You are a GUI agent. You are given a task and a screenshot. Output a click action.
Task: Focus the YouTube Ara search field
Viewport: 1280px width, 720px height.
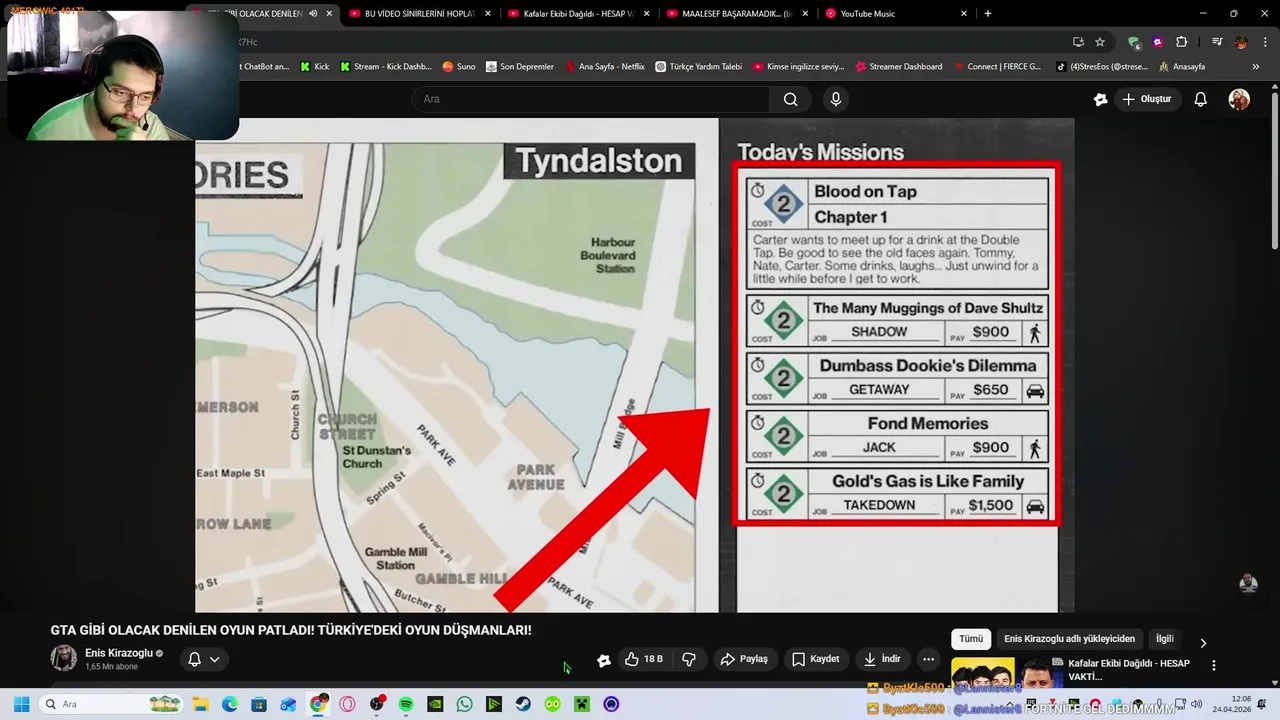pos(590,99)
